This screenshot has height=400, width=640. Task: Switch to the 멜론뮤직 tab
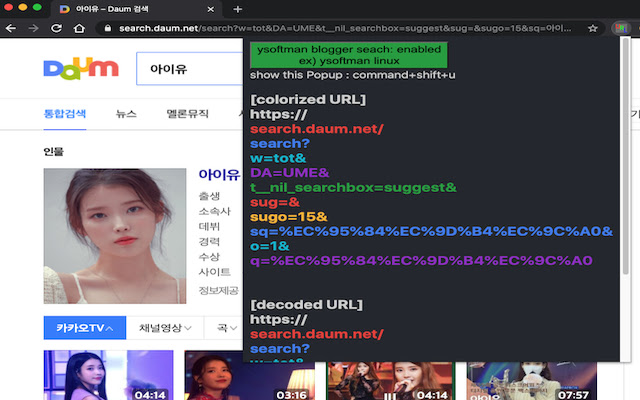[187, 114]
